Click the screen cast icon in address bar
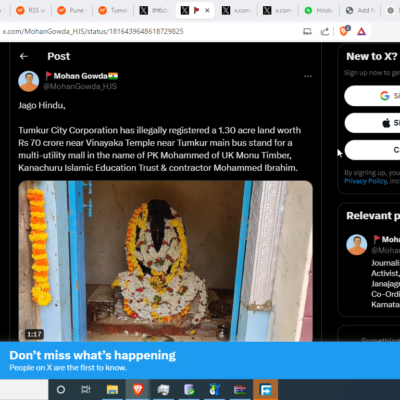 coord(307,31)
